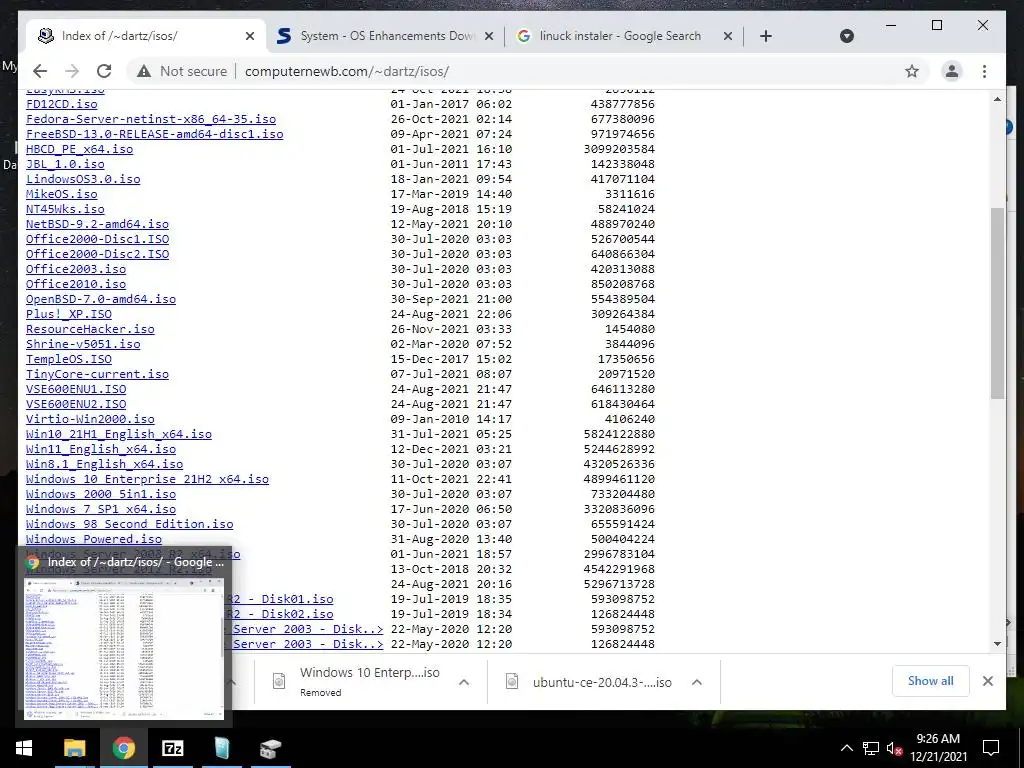Click the Chrome taskbar icon
This screenshot has height=768, width=1024.
coord(123,748)
